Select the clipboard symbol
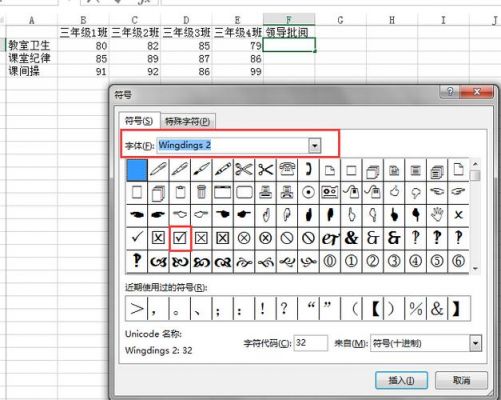 click(180, 192)
